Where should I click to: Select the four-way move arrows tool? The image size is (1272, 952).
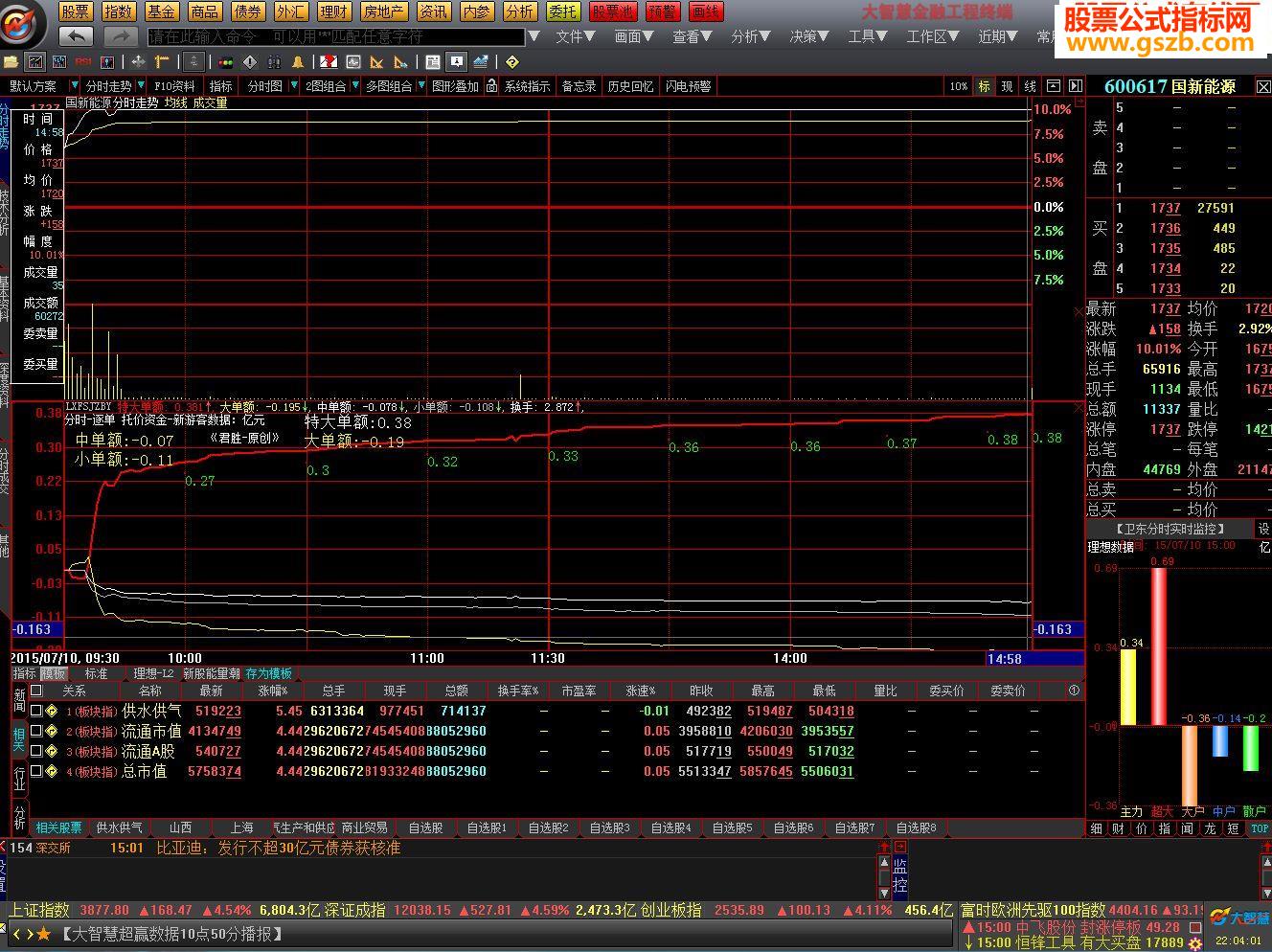click(138, 62)
